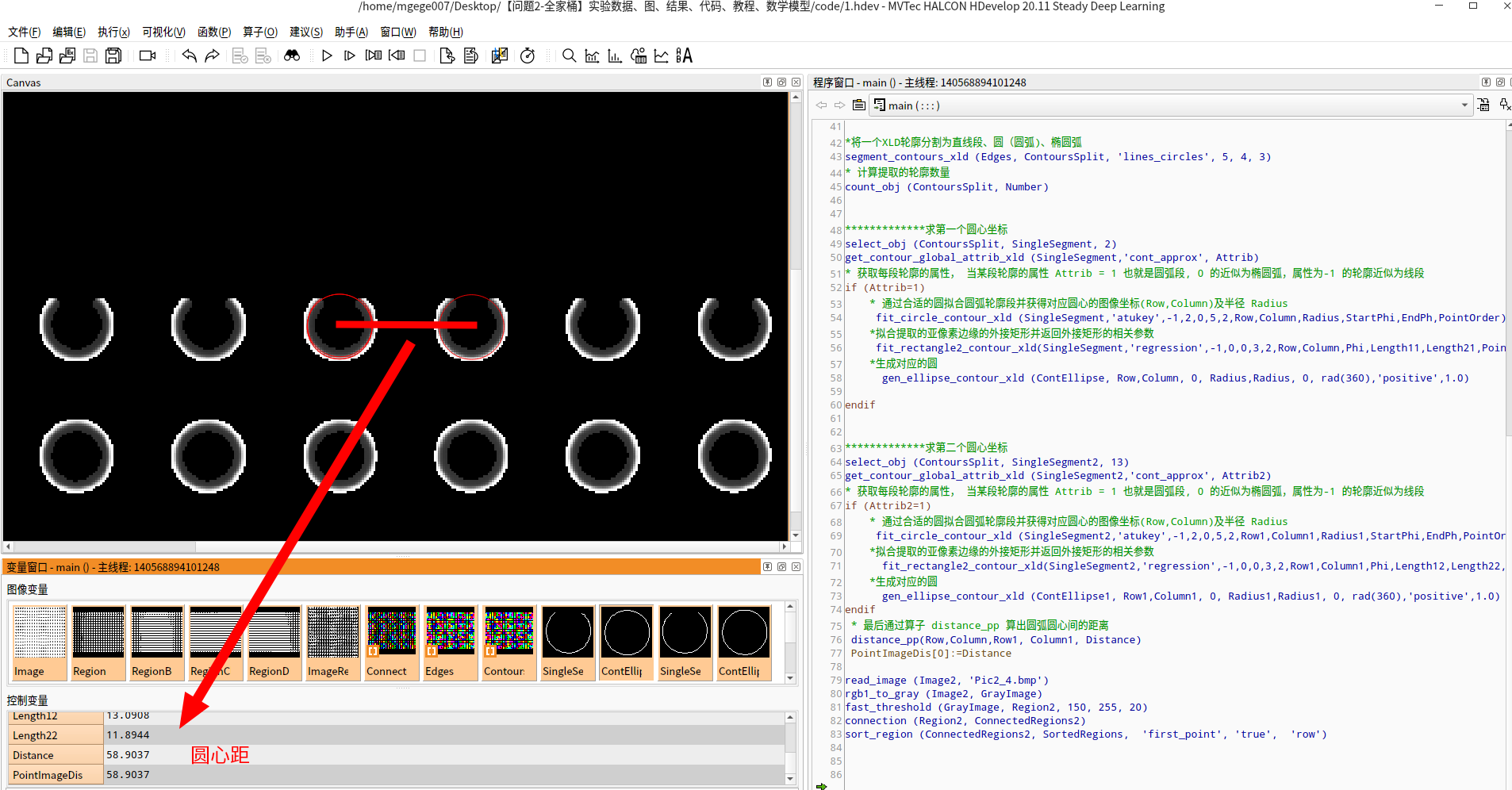Click the export program icon
The image size is (1512, 790).
click(x=447, y=56)
